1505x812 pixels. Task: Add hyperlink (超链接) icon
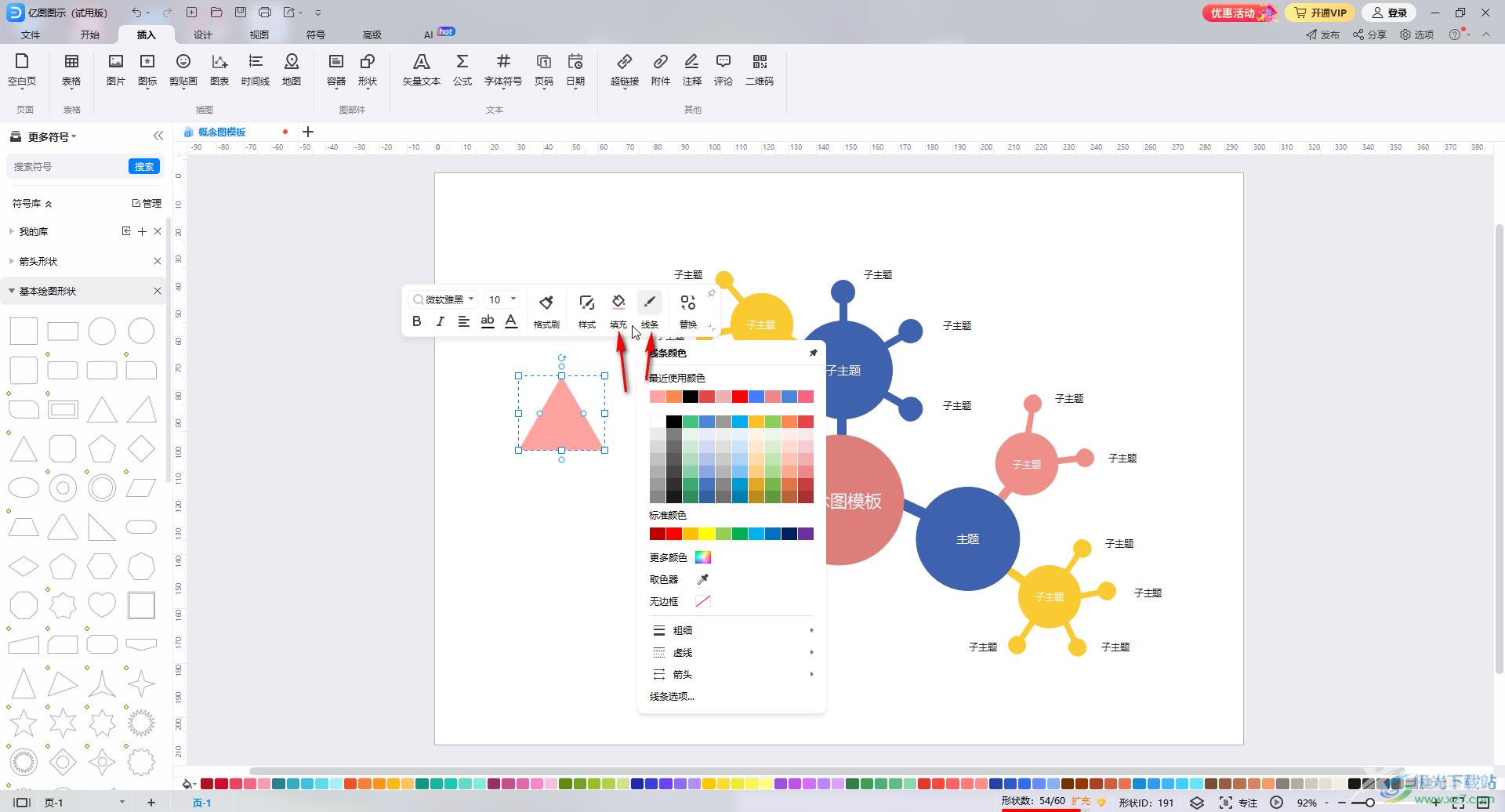[625, 70]
